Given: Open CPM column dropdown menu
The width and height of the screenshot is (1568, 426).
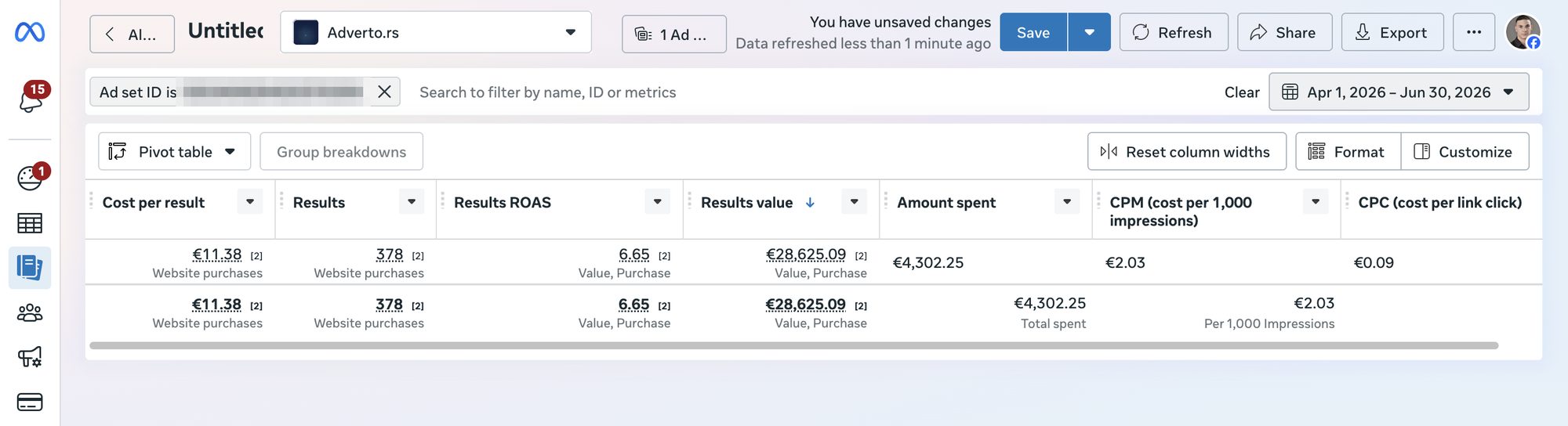Looking at the screenshot, I should click(x=1316, y=201).
